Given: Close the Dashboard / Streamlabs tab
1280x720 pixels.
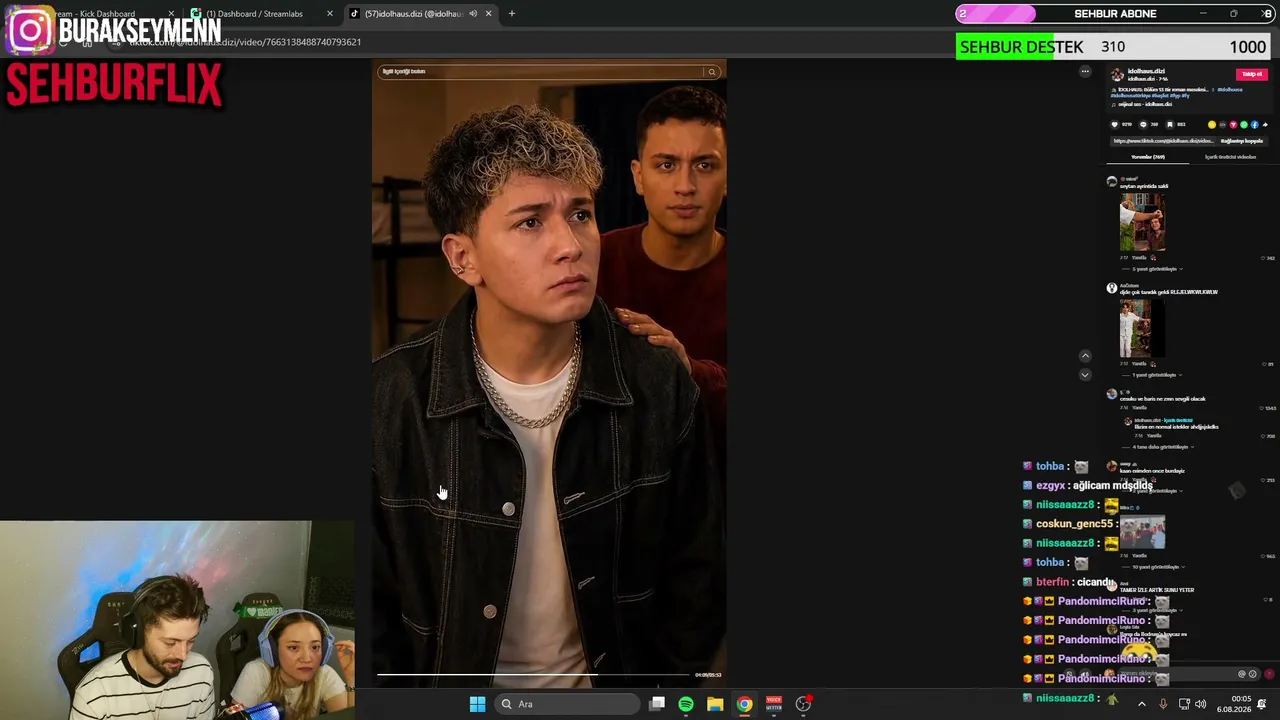Looking at the screenshot, I should click(x=330, y=14).
